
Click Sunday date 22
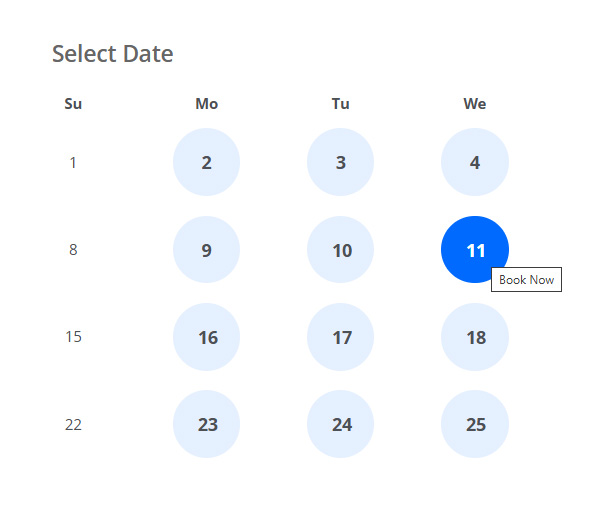tap(73, 424)
